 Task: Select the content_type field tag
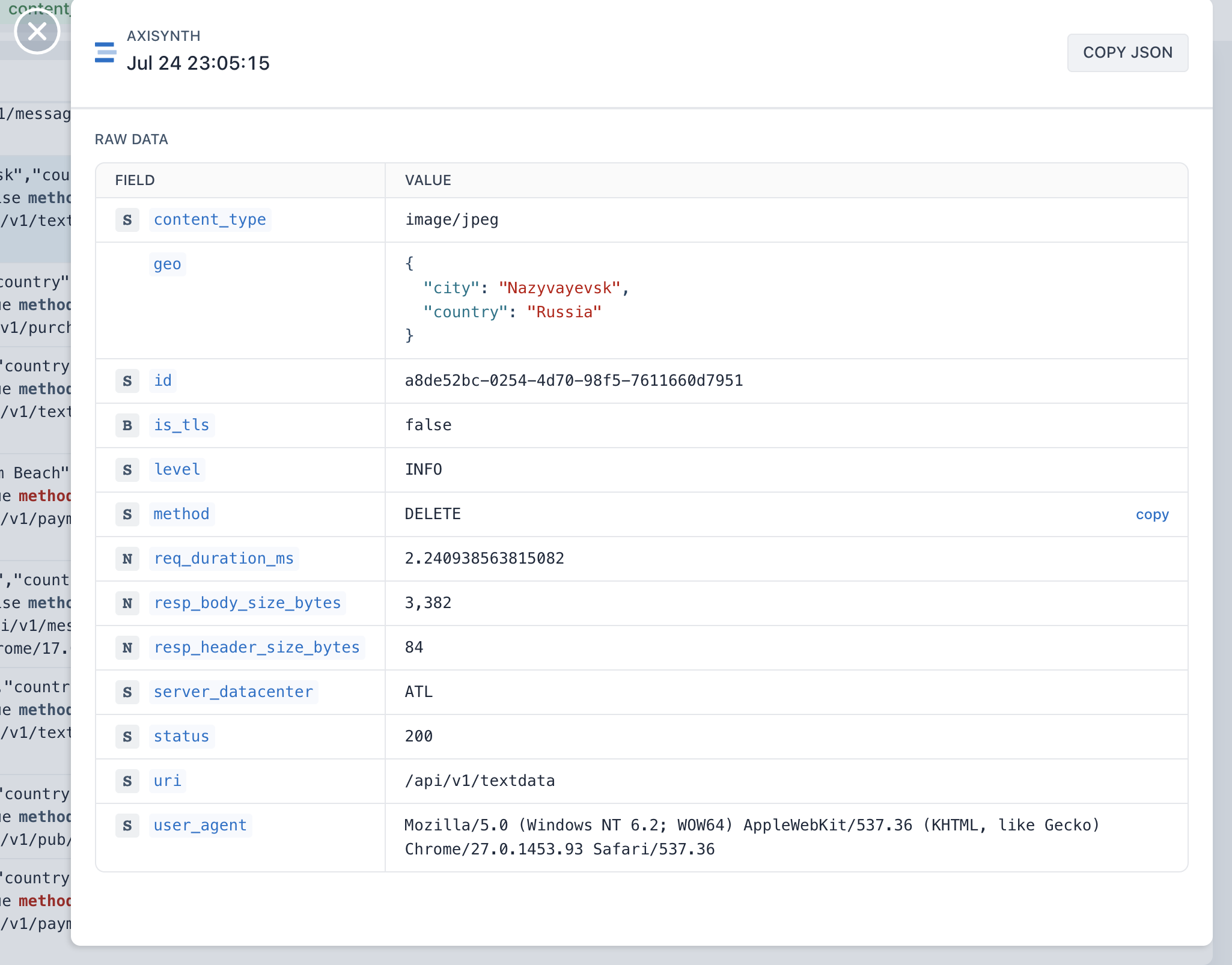pos(210,220)
